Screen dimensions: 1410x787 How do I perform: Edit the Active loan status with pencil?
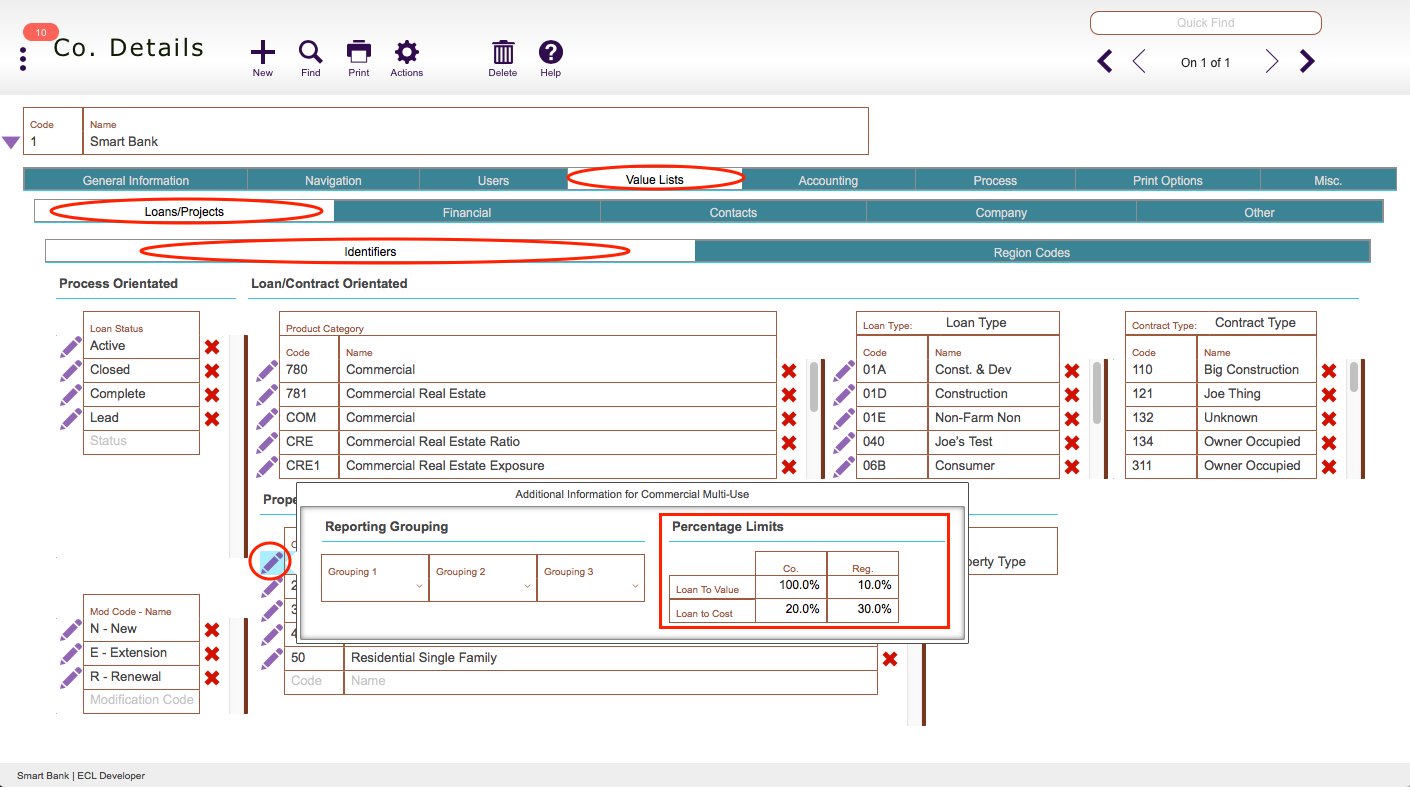click(70, 346)
